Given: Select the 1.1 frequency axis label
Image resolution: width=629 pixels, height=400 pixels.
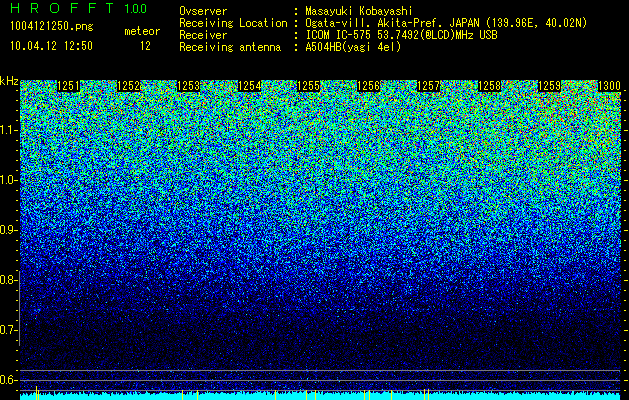Looking at the screenshot, I should tap(8, 130).
